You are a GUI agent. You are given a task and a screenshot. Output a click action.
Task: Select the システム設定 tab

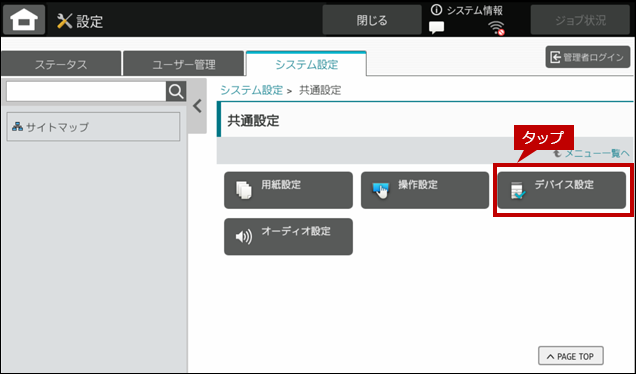click(x=306, y=64)
